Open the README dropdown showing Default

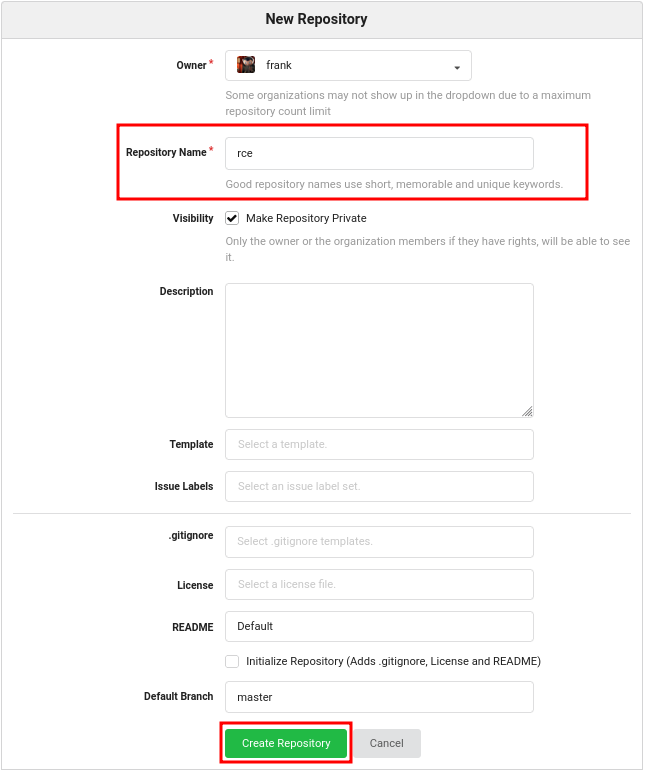tap(379, 627)
